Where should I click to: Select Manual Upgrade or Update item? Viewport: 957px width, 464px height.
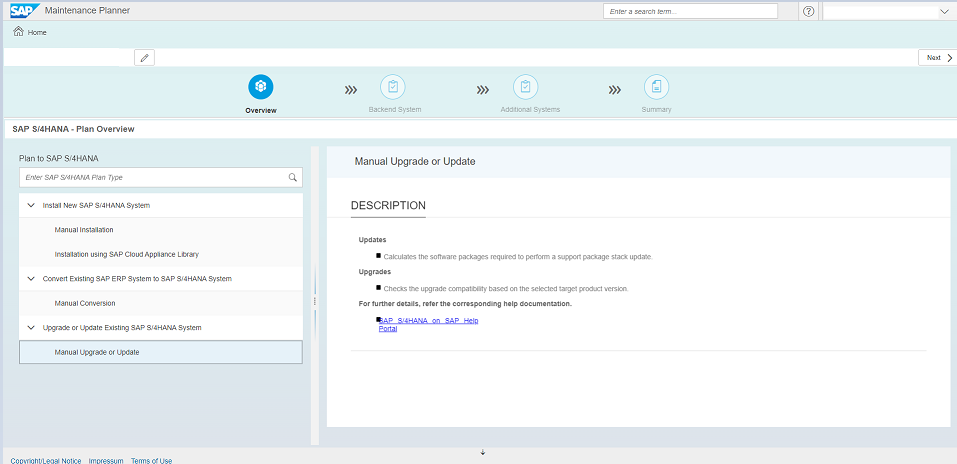(161, 352)
